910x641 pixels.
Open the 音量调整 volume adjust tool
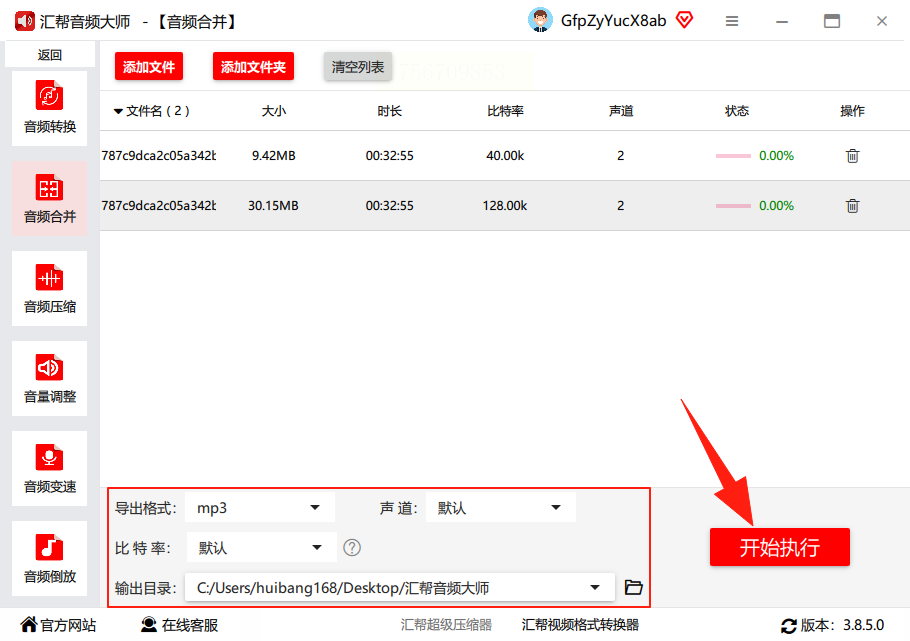click(49, 379)
